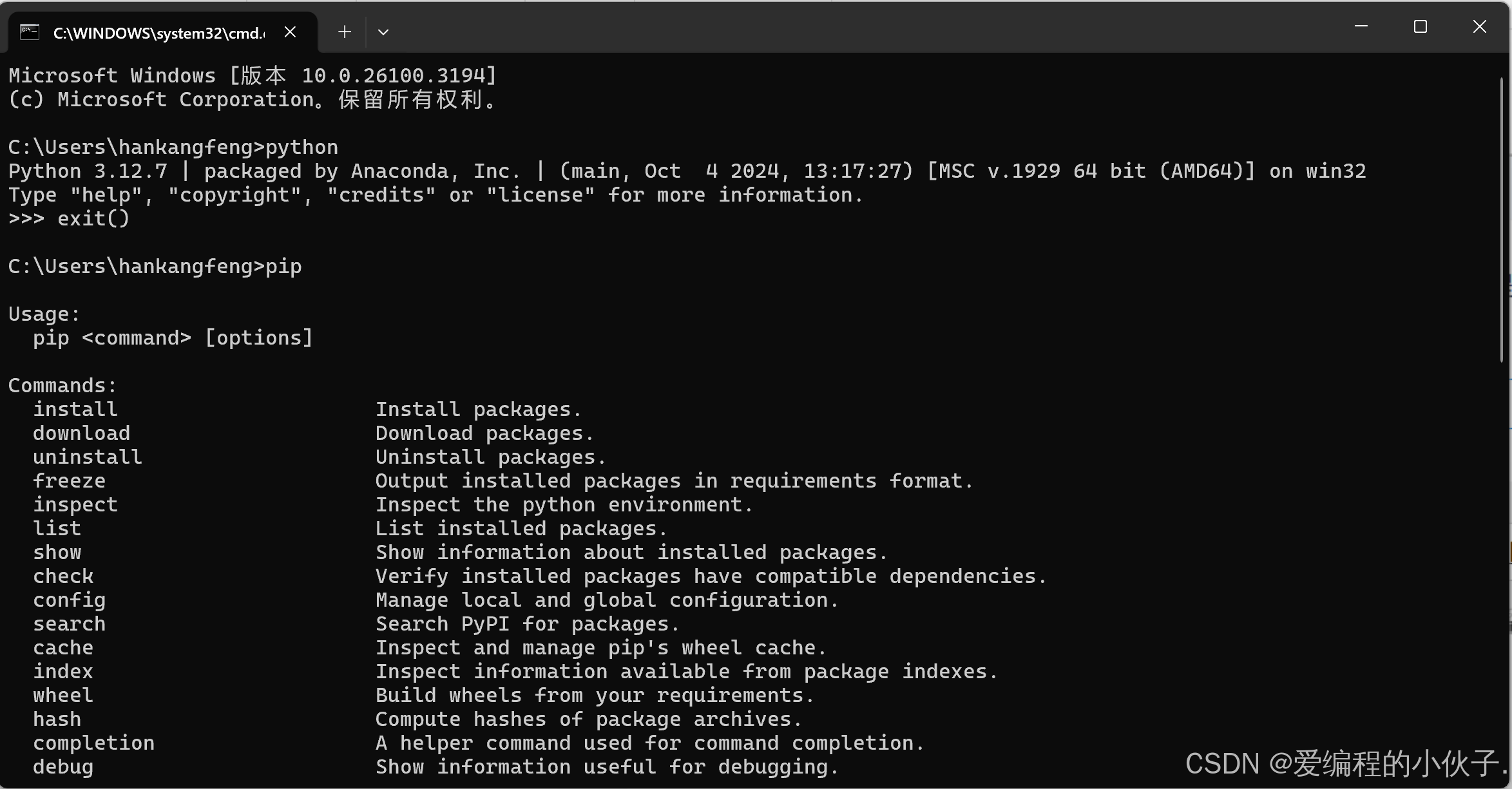Image resolution: width=1512 pixels, height=789 pixels.
Task: Click the 'completion' command name
Action: click(93, 743)
